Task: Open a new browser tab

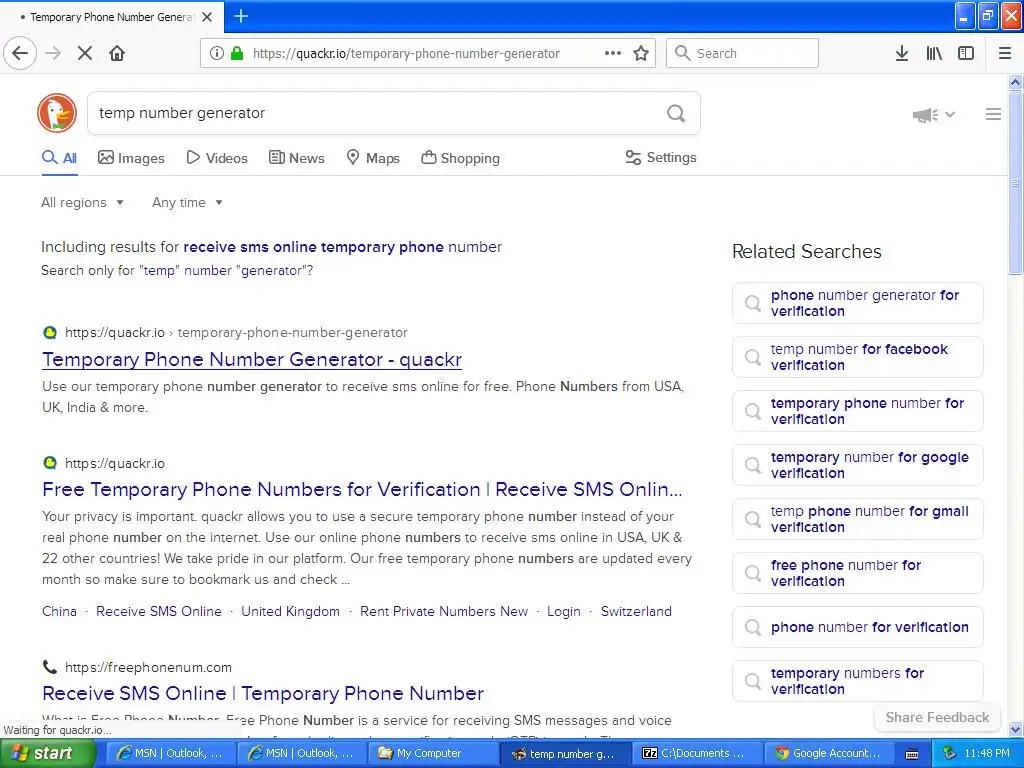Action: click(x=241, y=16)
